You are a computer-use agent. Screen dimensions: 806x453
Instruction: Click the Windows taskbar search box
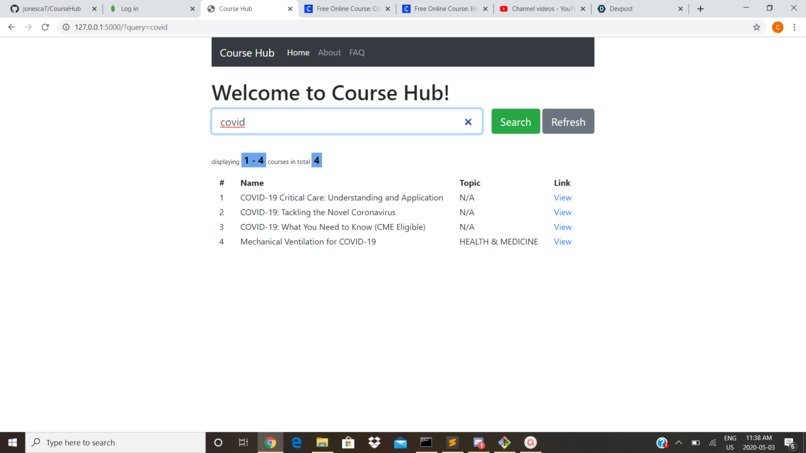115,442
